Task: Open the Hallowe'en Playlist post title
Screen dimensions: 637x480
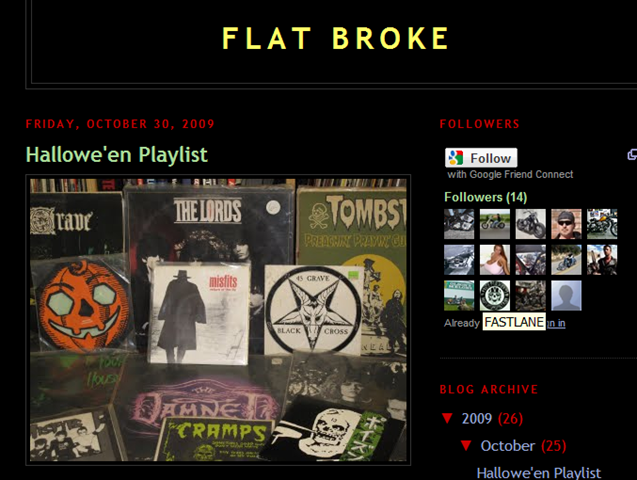Action: (x=117, y=155)
